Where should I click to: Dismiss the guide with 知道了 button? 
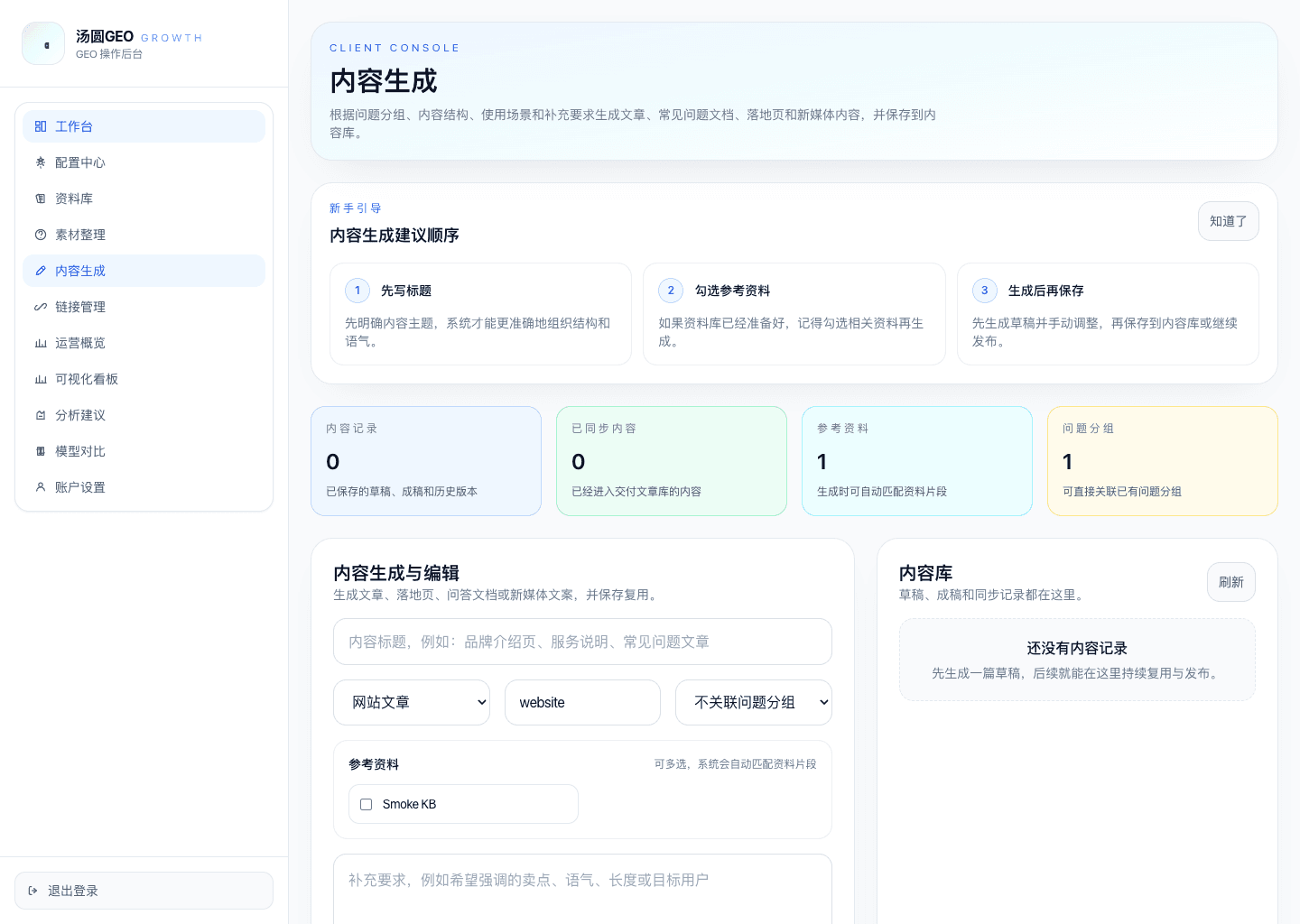pos(1229,221)
